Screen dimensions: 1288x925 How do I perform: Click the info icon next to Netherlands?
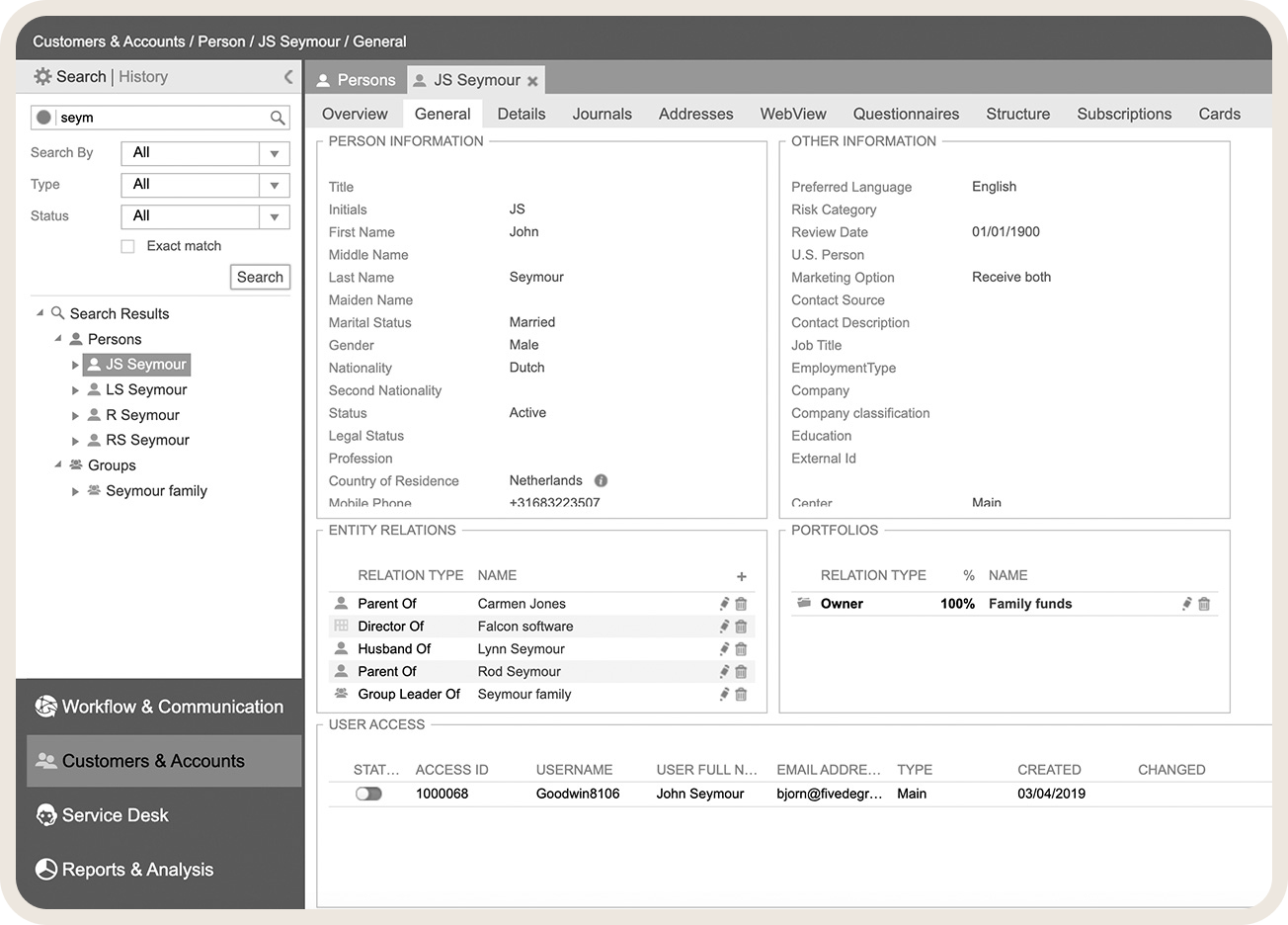point(601,480)
